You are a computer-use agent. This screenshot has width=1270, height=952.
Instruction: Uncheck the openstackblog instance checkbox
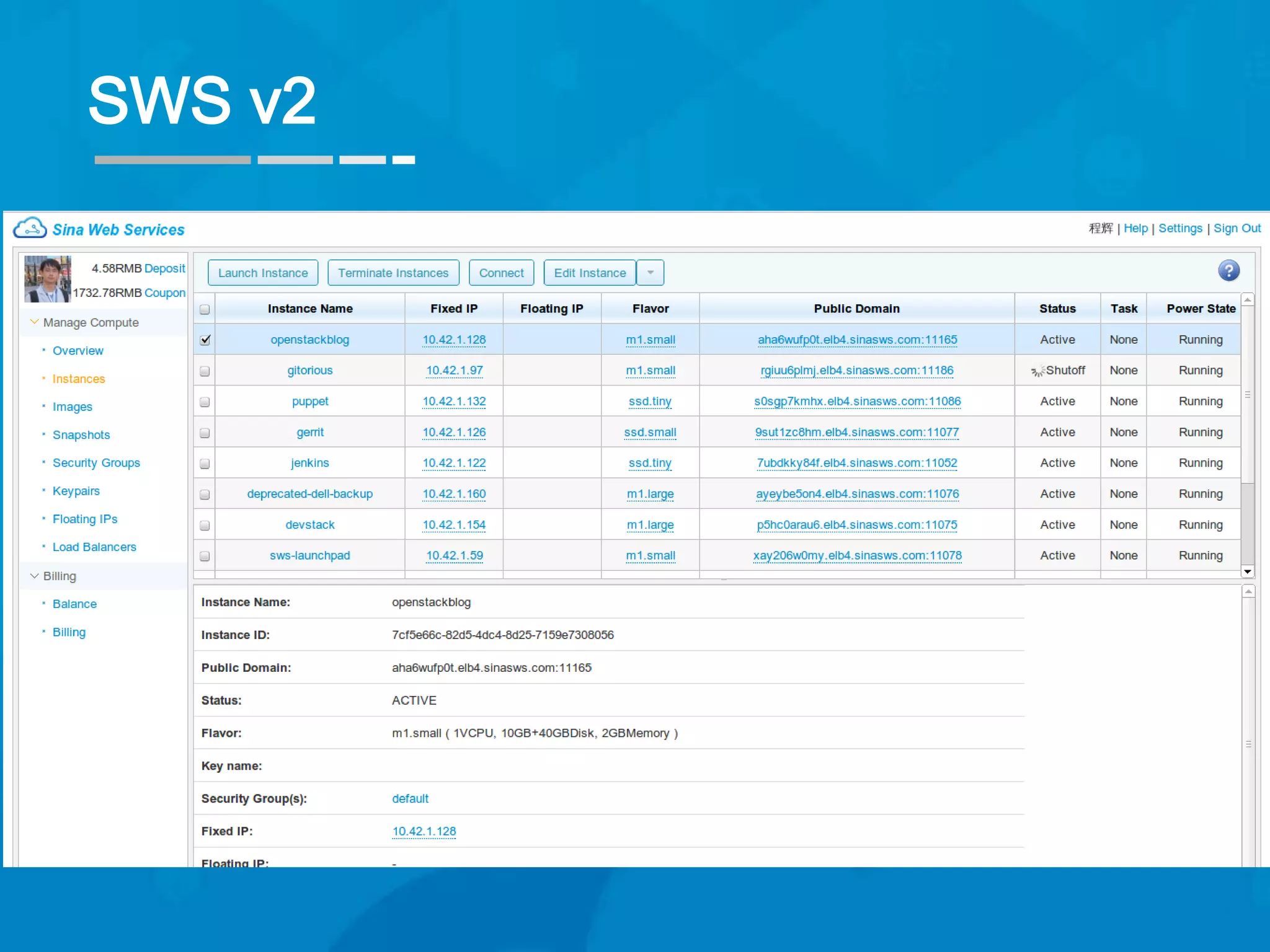click(x=205, y=340)
